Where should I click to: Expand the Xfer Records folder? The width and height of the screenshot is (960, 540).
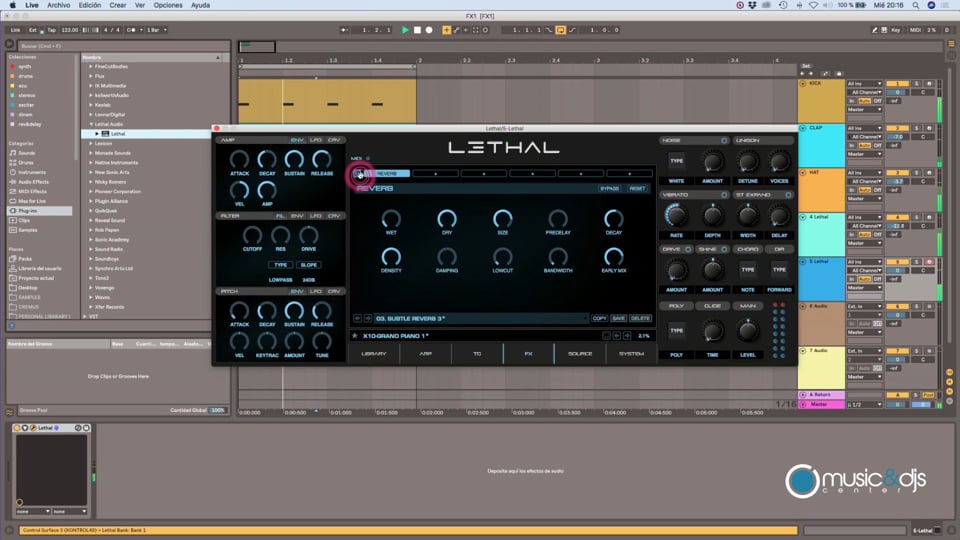click(91, 307)
